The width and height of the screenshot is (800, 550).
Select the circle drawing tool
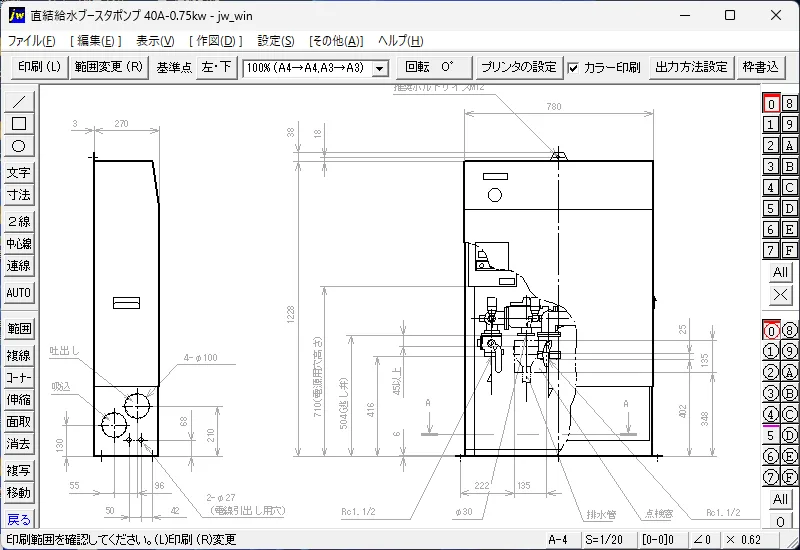19,146
